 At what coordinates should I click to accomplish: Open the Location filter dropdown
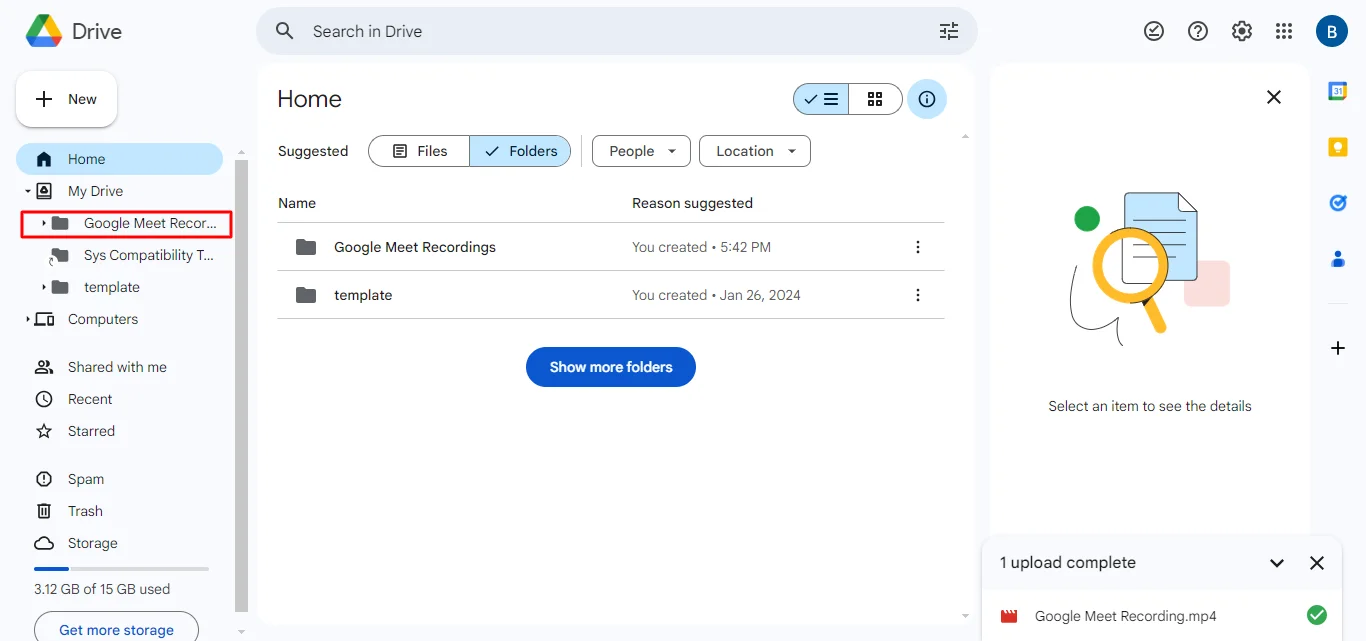754,150
